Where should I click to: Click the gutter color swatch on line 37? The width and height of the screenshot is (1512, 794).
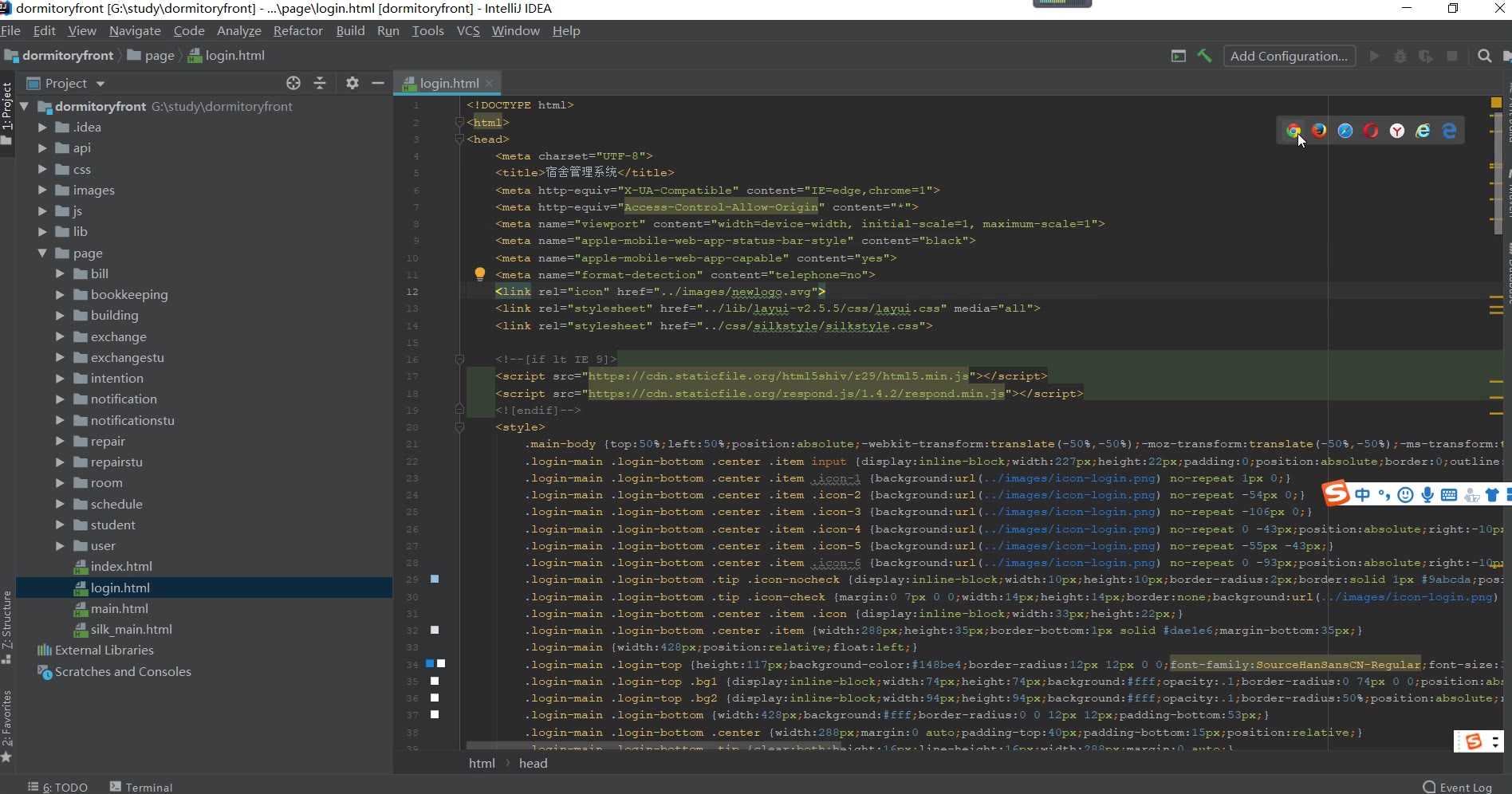click(x=435, y=714)
